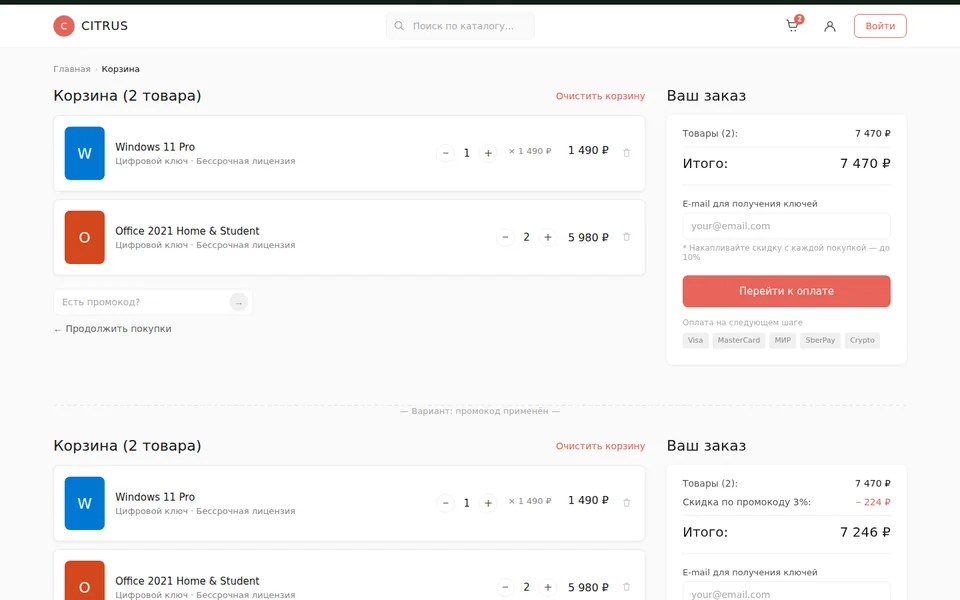Decrease Office 2021 quantity in the promo-applied cart
Viewport: 960px width, 600px height.
[x=505, y=587]
